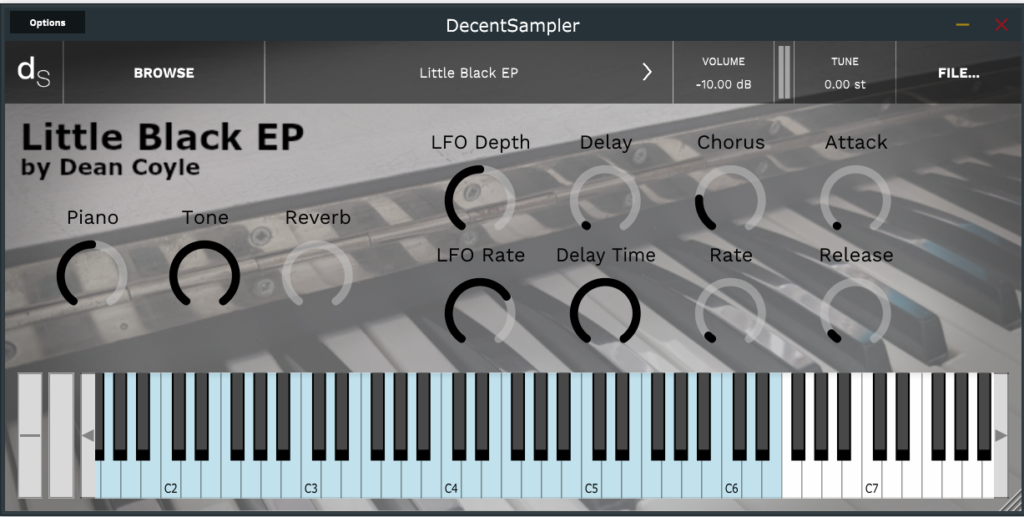Click the output level meter
Screen dimensions: 1024x517
pos(784,72)
